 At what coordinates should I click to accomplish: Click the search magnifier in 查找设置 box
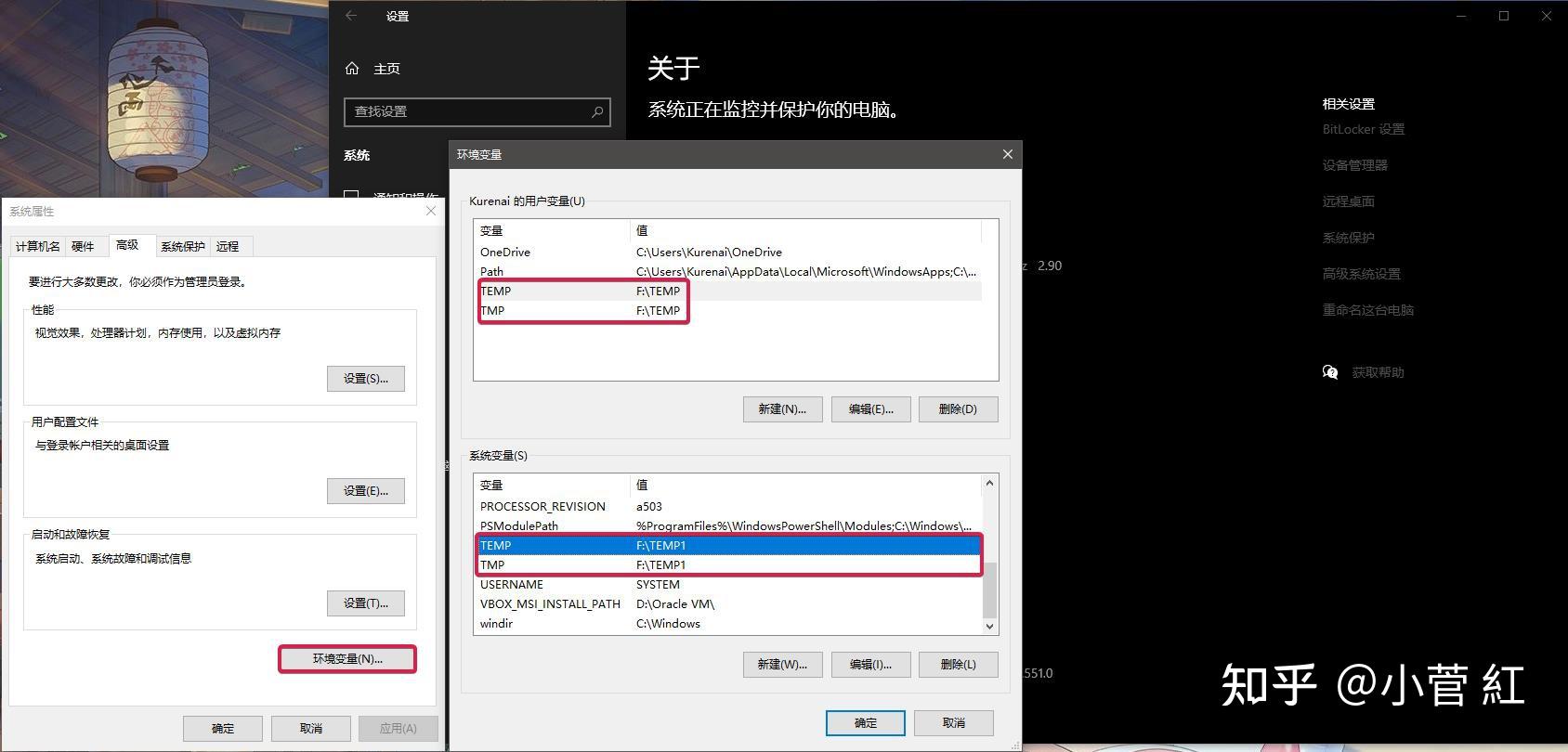597,111
